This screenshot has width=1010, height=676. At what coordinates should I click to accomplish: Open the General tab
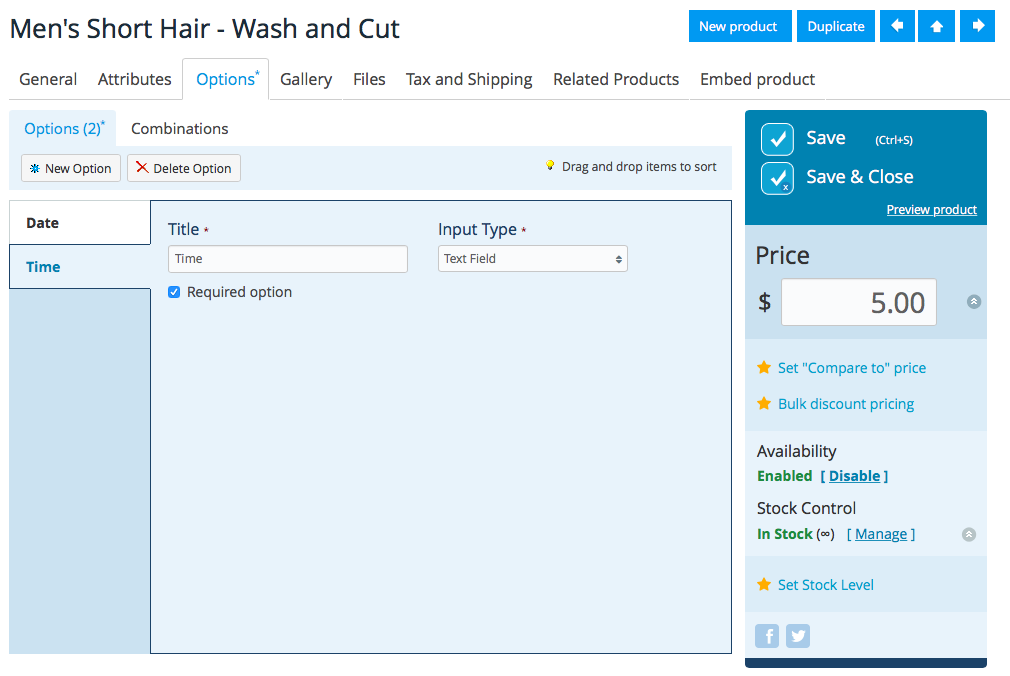pyautogui.click(x=48, y=79)
